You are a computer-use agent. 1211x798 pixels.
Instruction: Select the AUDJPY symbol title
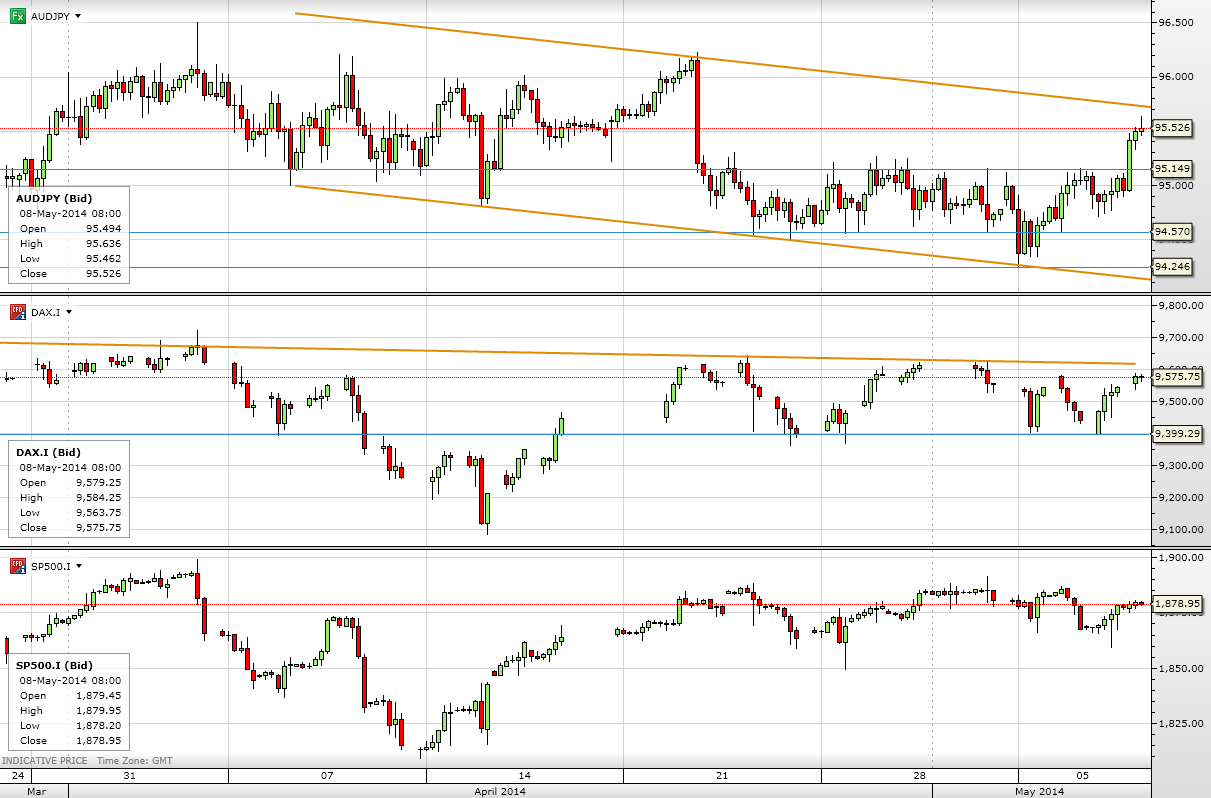pyautogui.click(x=50, y=17)
